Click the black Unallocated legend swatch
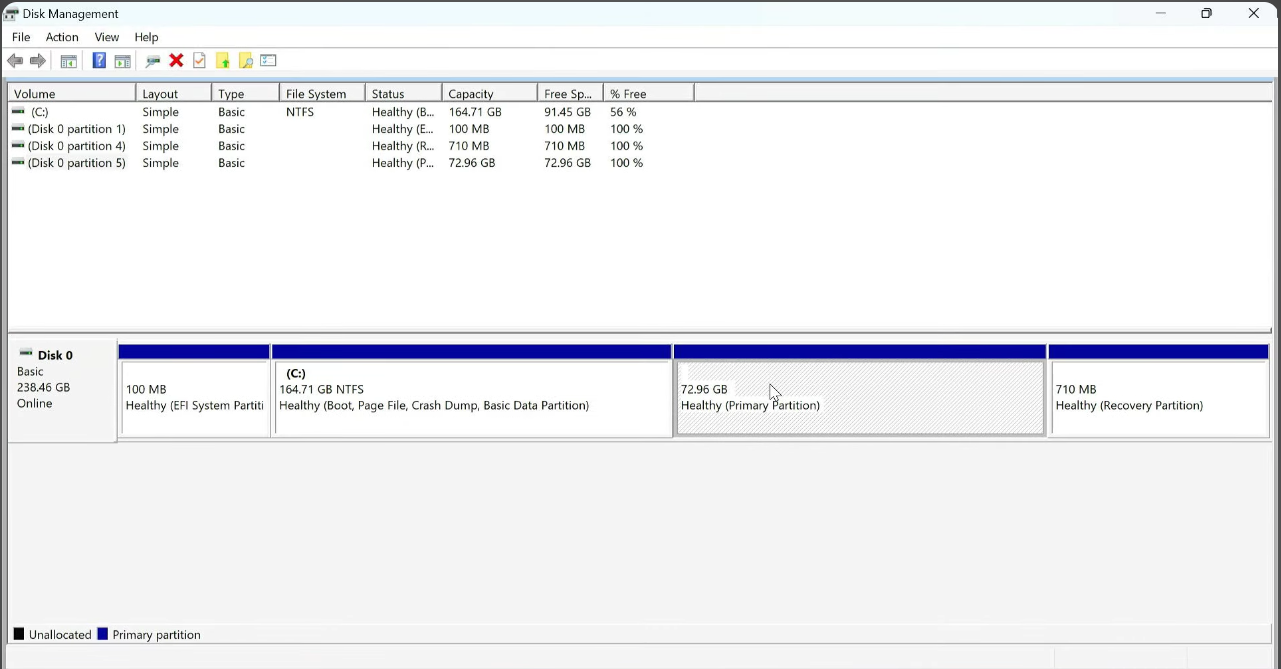Screen dimensions: 1281x669 click(x=19, y=634)
